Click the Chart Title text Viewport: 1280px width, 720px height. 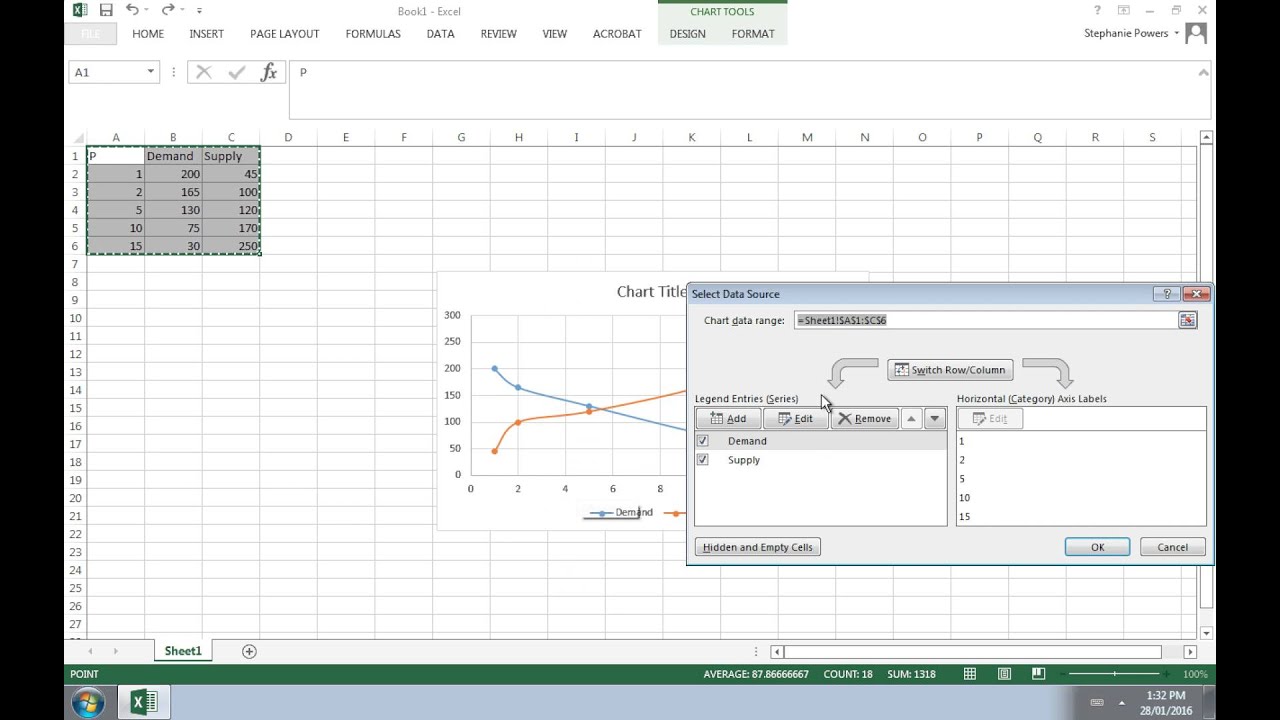click(x=651, y=291)
